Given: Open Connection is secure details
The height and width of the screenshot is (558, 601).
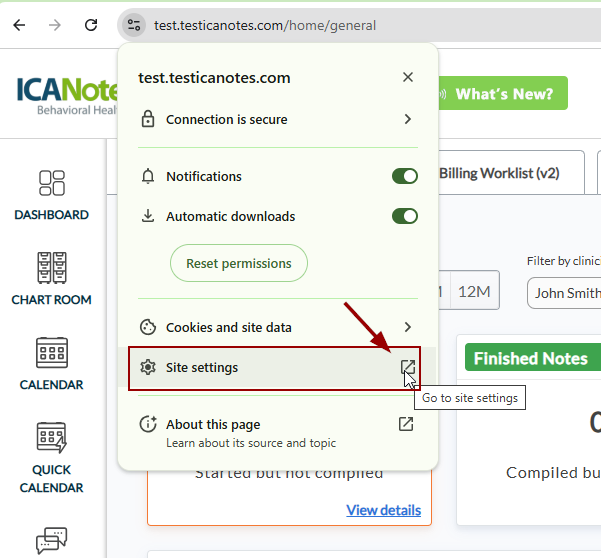Looking at the screenshot, I should [278, 120].
